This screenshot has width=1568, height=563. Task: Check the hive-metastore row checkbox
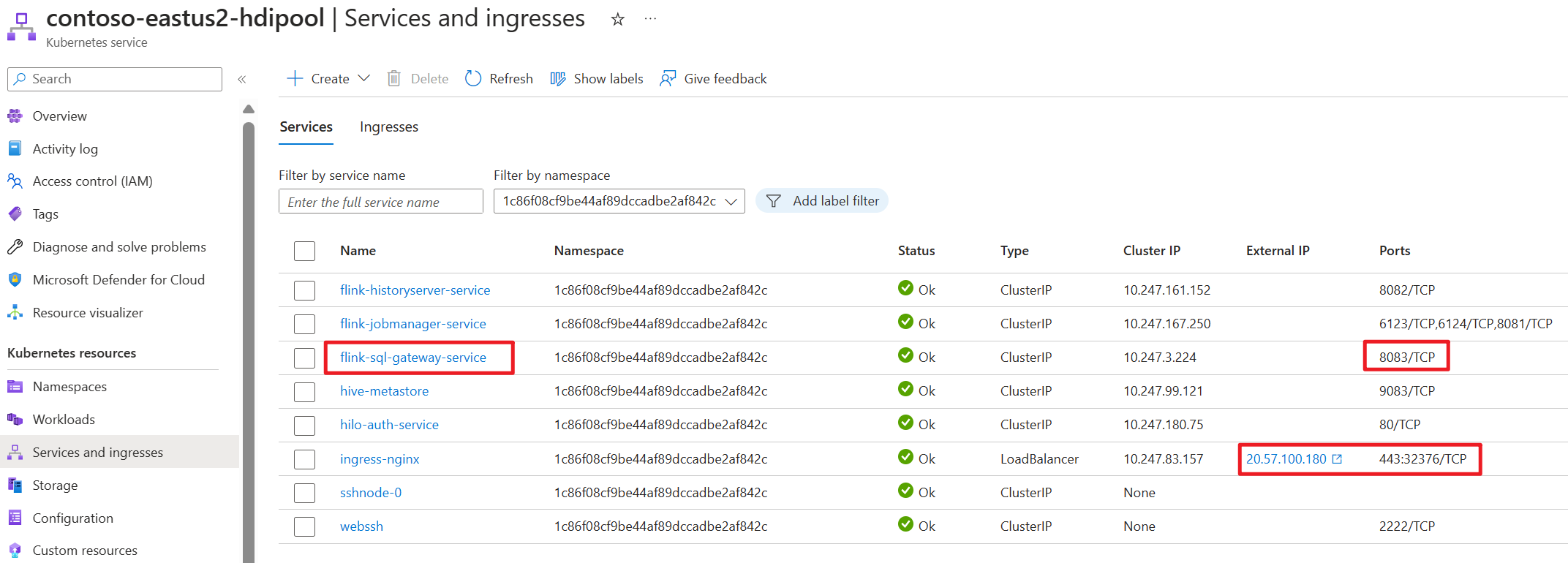tap(304, 391)
